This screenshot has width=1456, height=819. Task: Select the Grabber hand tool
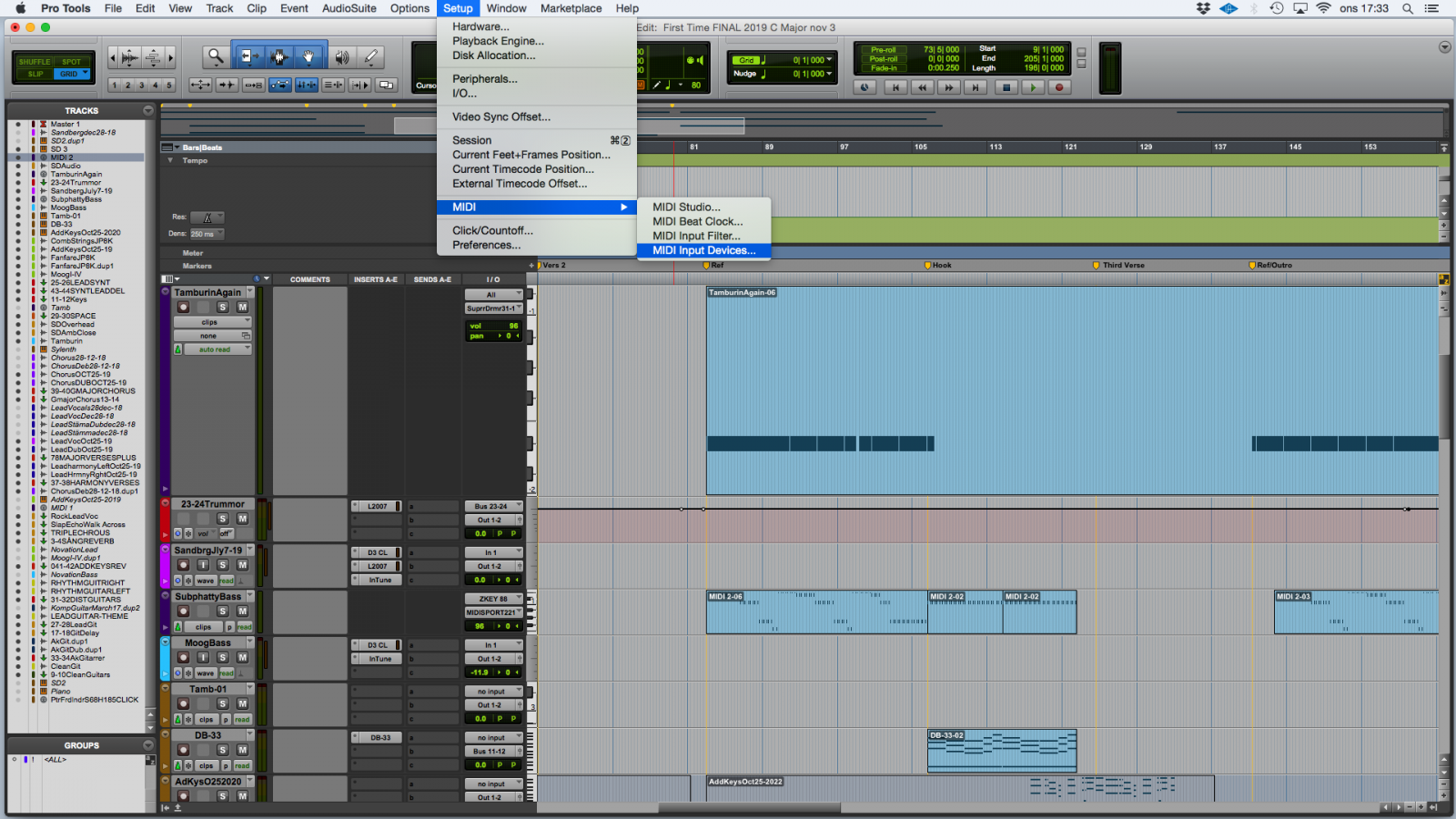(x=308, y=57)
